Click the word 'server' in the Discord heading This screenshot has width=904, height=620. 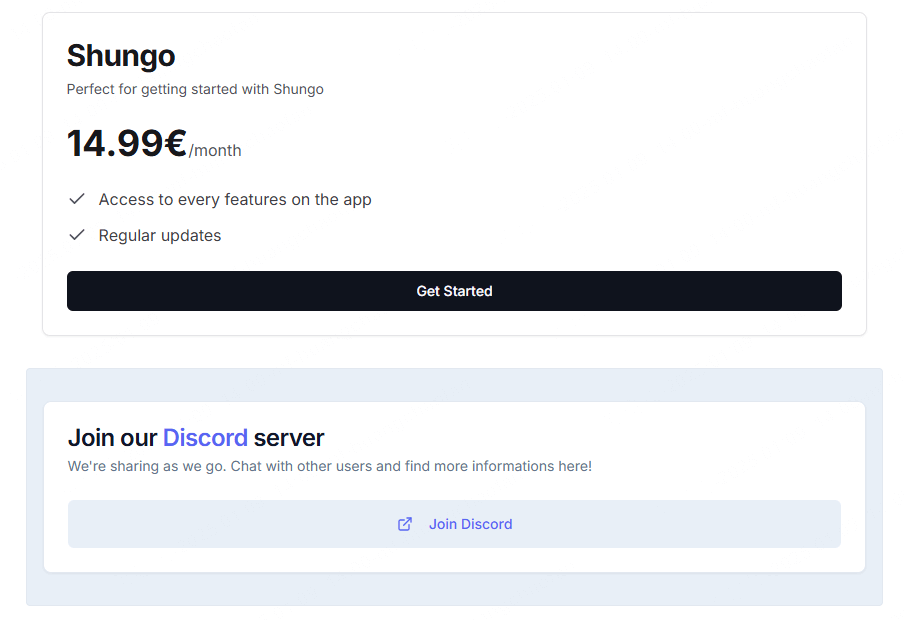coord(289,437)
